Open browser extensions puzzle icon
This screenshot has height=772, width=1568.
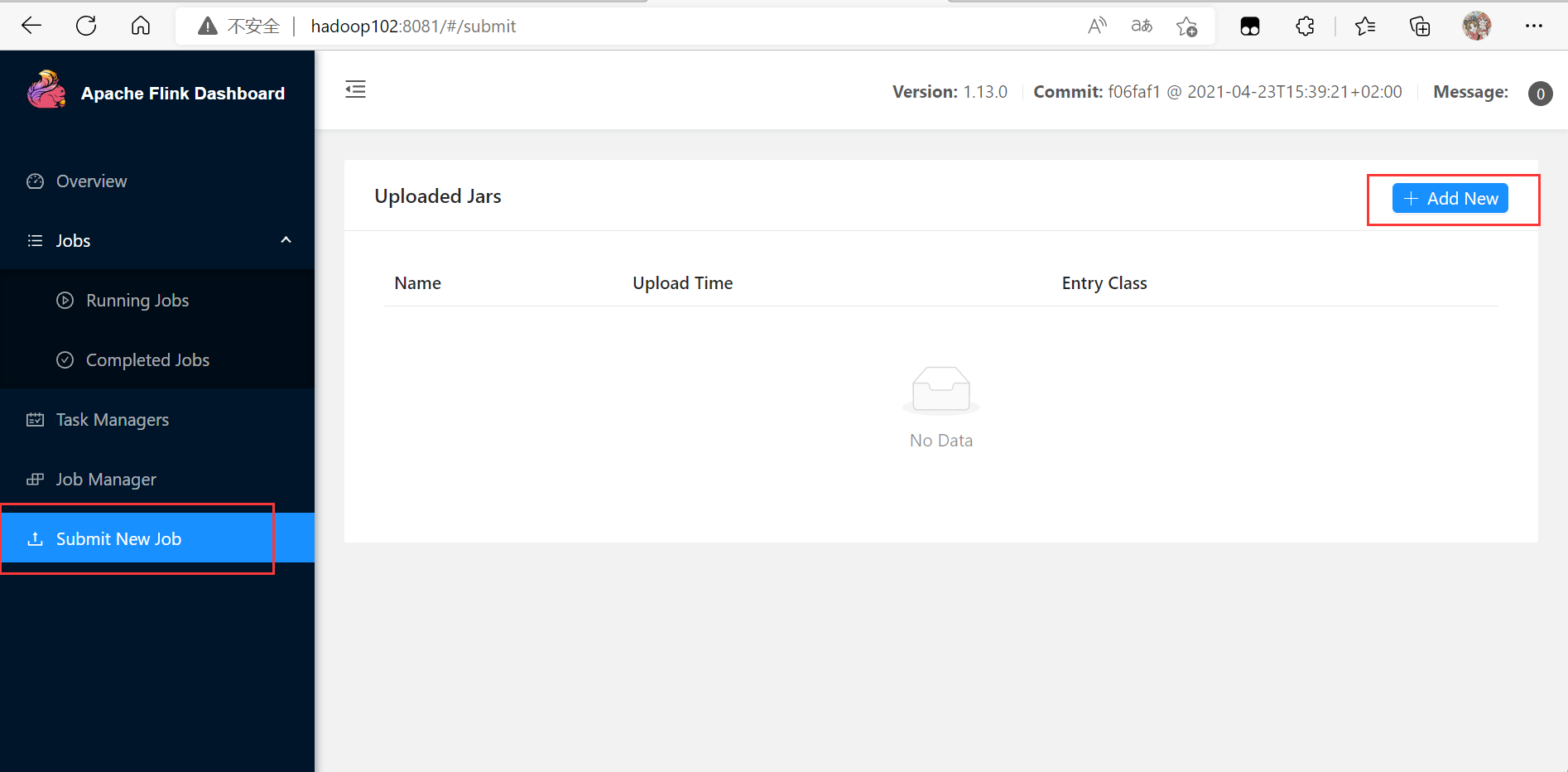coord(1306,27)
